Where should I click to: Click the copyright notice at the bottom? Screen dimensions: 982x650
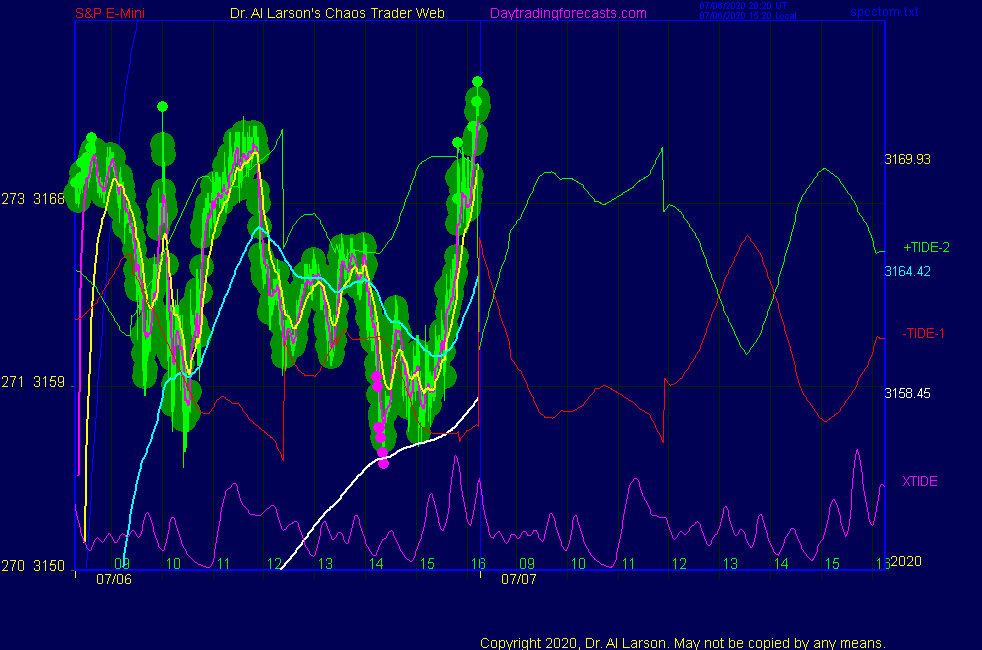click(x=683, y=643)
